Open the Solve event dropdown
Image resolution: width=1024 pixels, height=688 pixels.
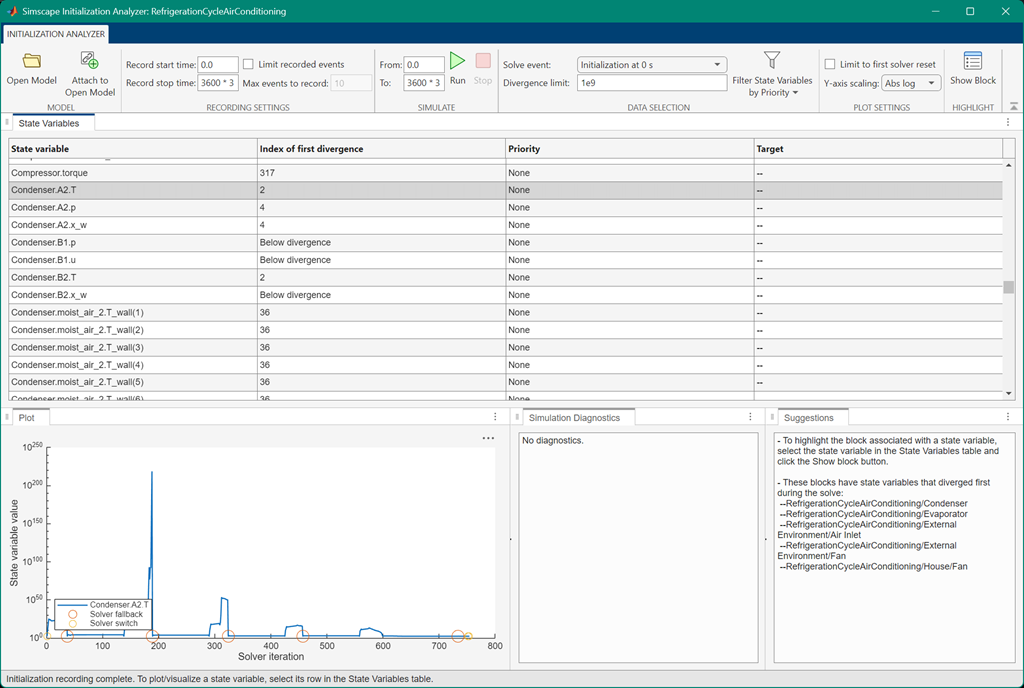[651, 64]
